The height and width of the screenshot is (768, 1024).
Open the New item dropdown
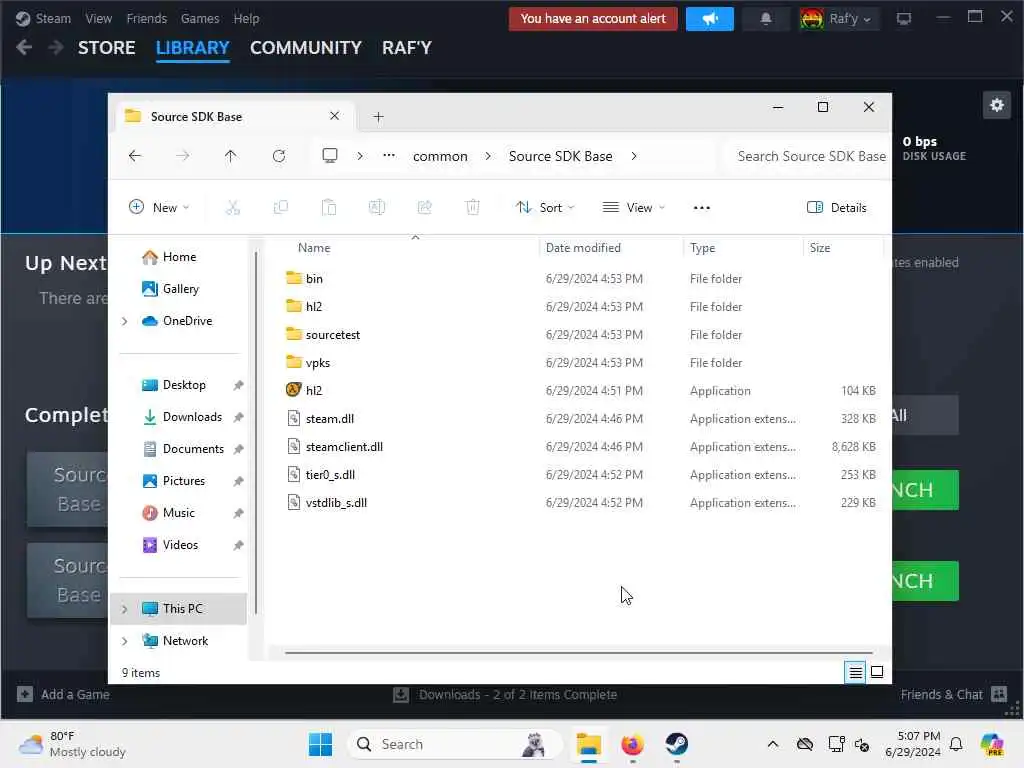point(159,208)
